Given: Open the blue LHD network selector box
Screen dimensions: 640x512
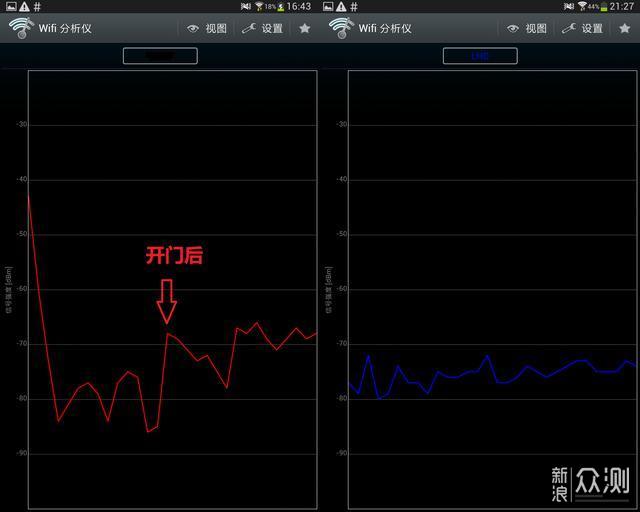Looking at the screenshot, I should coord(480,56).
